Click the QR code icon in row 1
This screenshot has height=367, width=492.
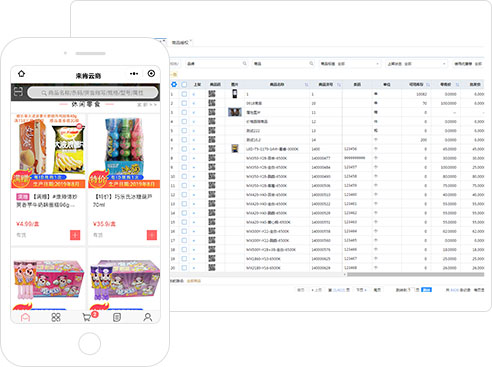212,94
